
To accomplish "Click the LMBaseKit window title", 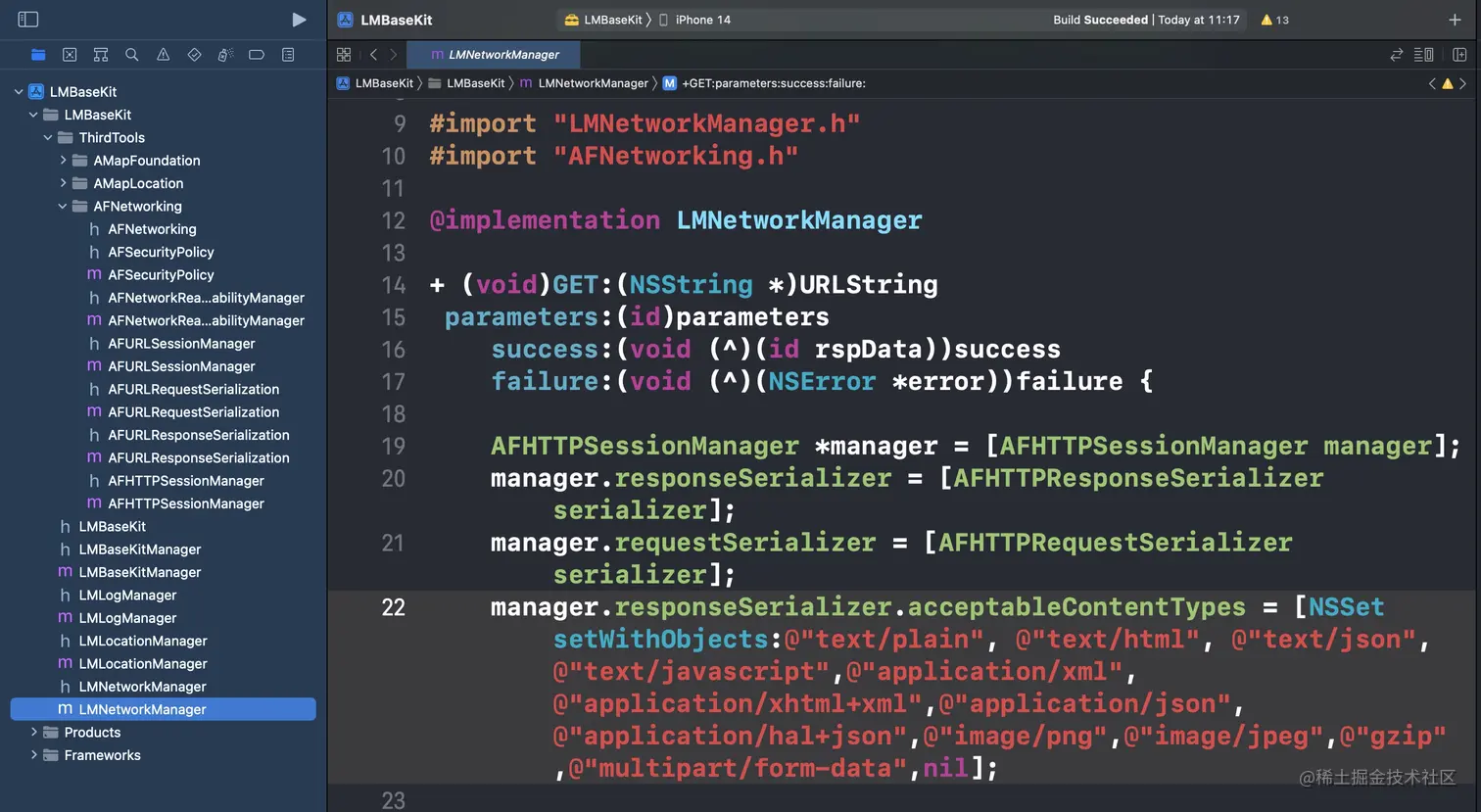I will tap(397, 20).
